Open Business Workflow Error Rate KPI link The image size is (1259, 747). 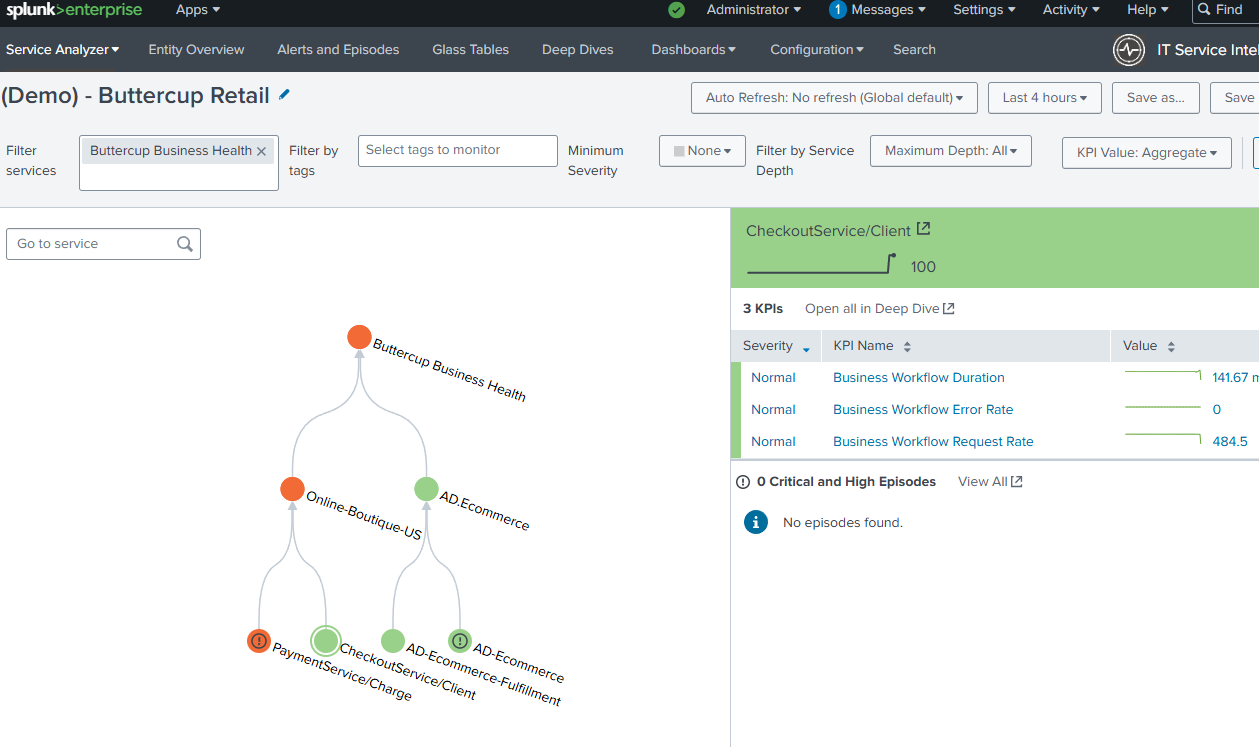pyautogui.click(x=922, y=410)
